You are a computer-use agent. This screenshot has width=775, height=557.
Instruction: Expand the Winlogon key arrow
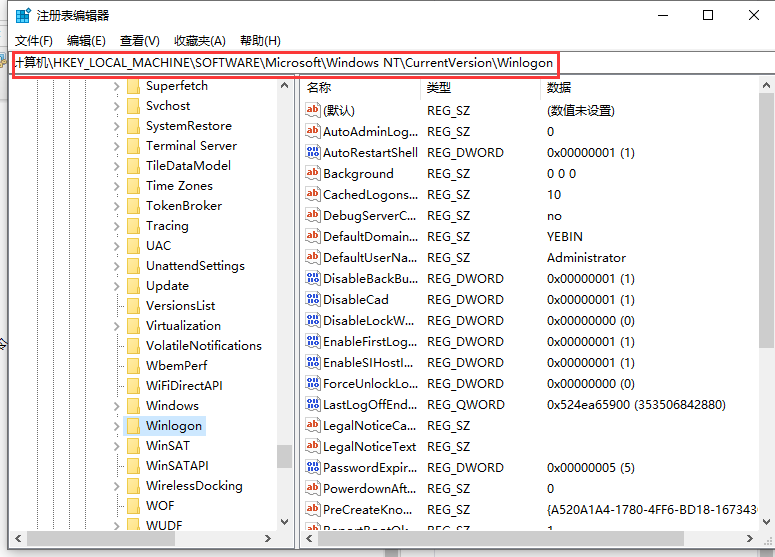[116, 426]
